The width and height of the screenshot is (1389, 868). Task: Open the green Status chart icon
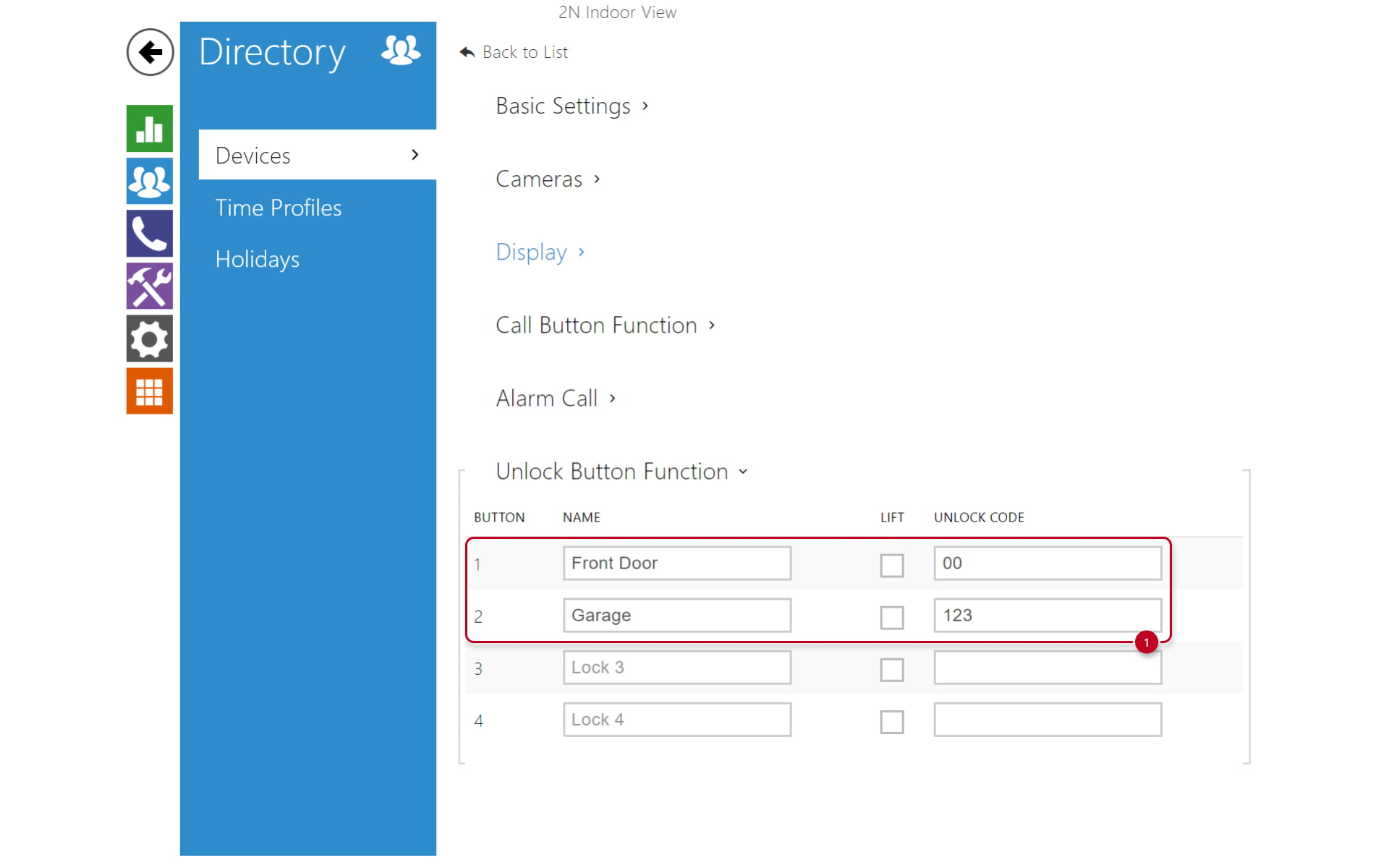[x=150, y=129]
